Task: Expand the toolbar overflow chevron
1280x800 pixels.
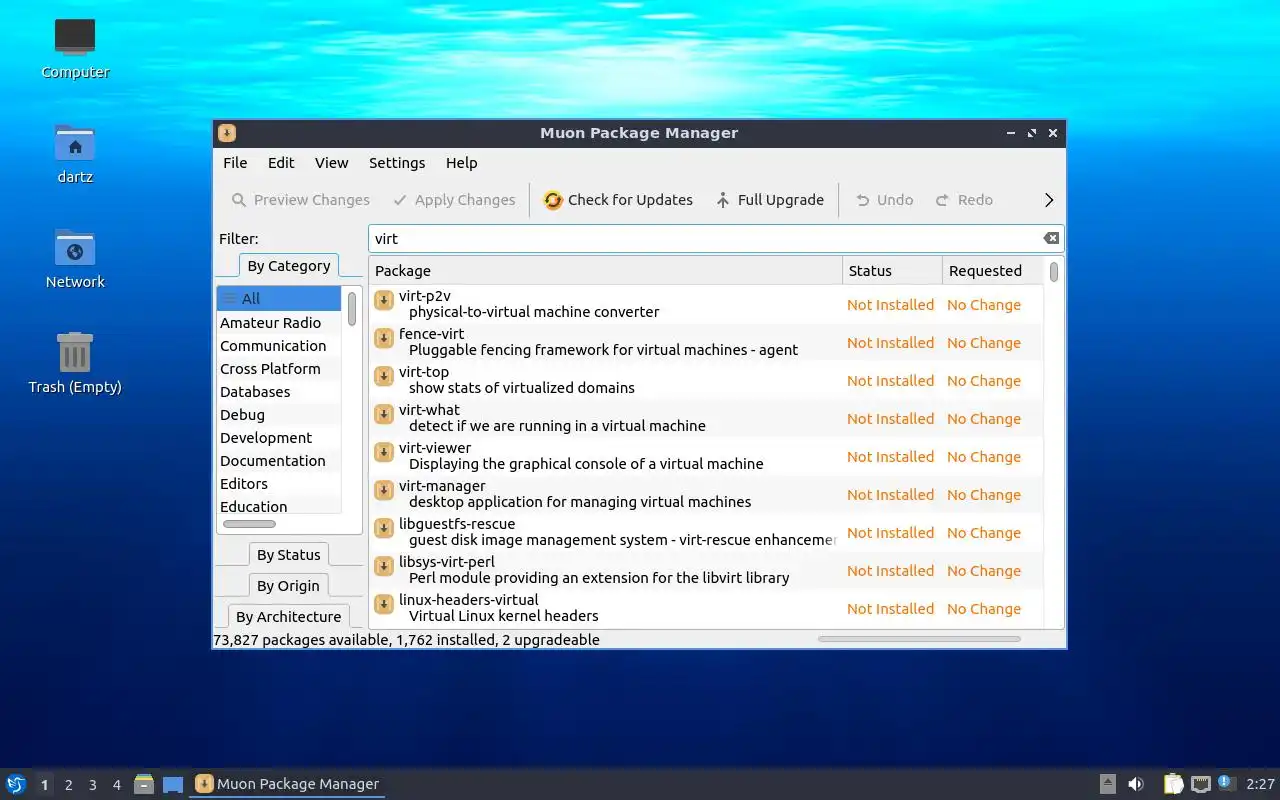Action: 1049,200
